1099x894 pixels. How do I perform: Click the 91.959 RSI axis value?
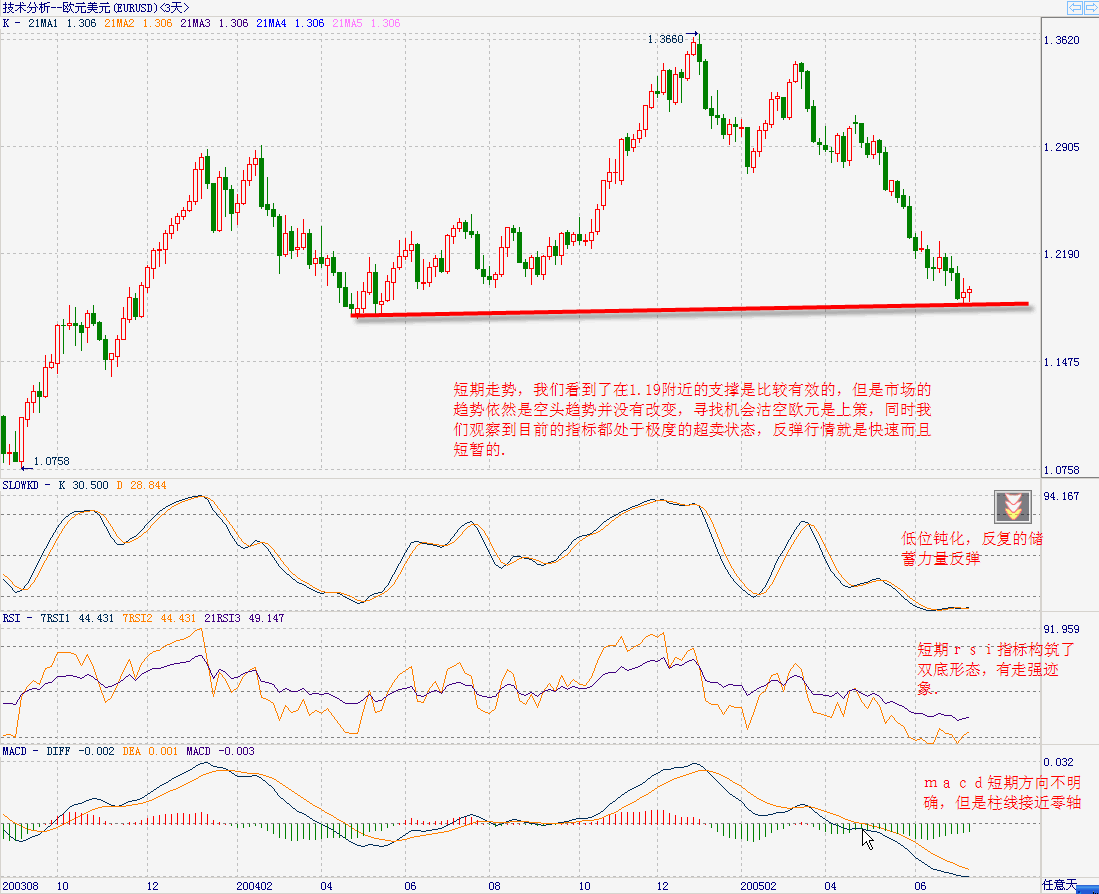pyautogui.click(x=1061, y=629)
